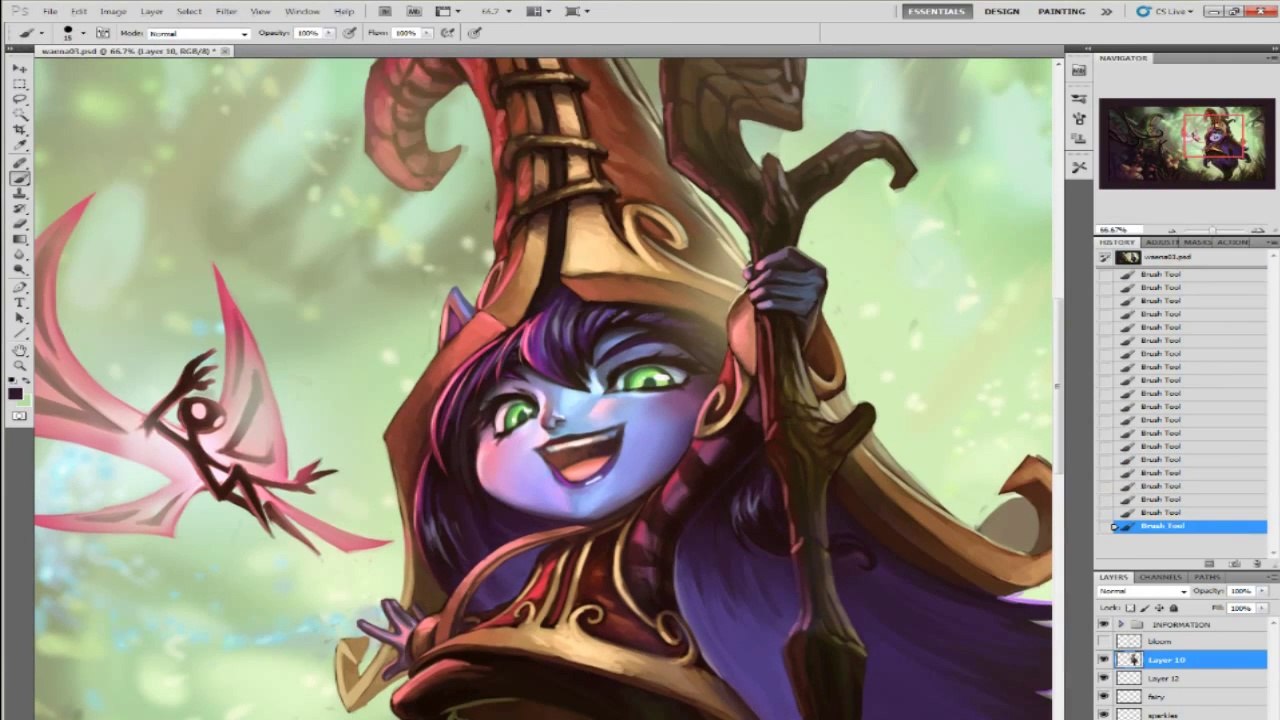Select the Eyedropper tool
Screen dimensions: 1280x720
tap(19, 146)
